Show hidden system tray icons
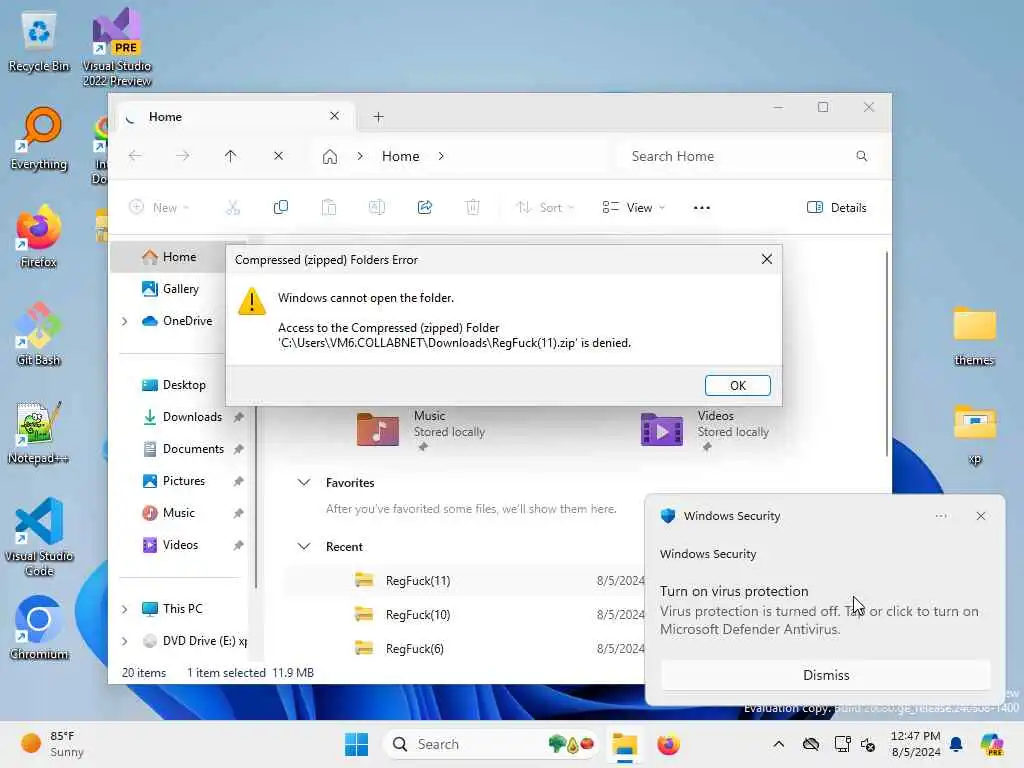The width and height of the screenshot is (1024, 768). pyautogui.click(x=778, y=744)
